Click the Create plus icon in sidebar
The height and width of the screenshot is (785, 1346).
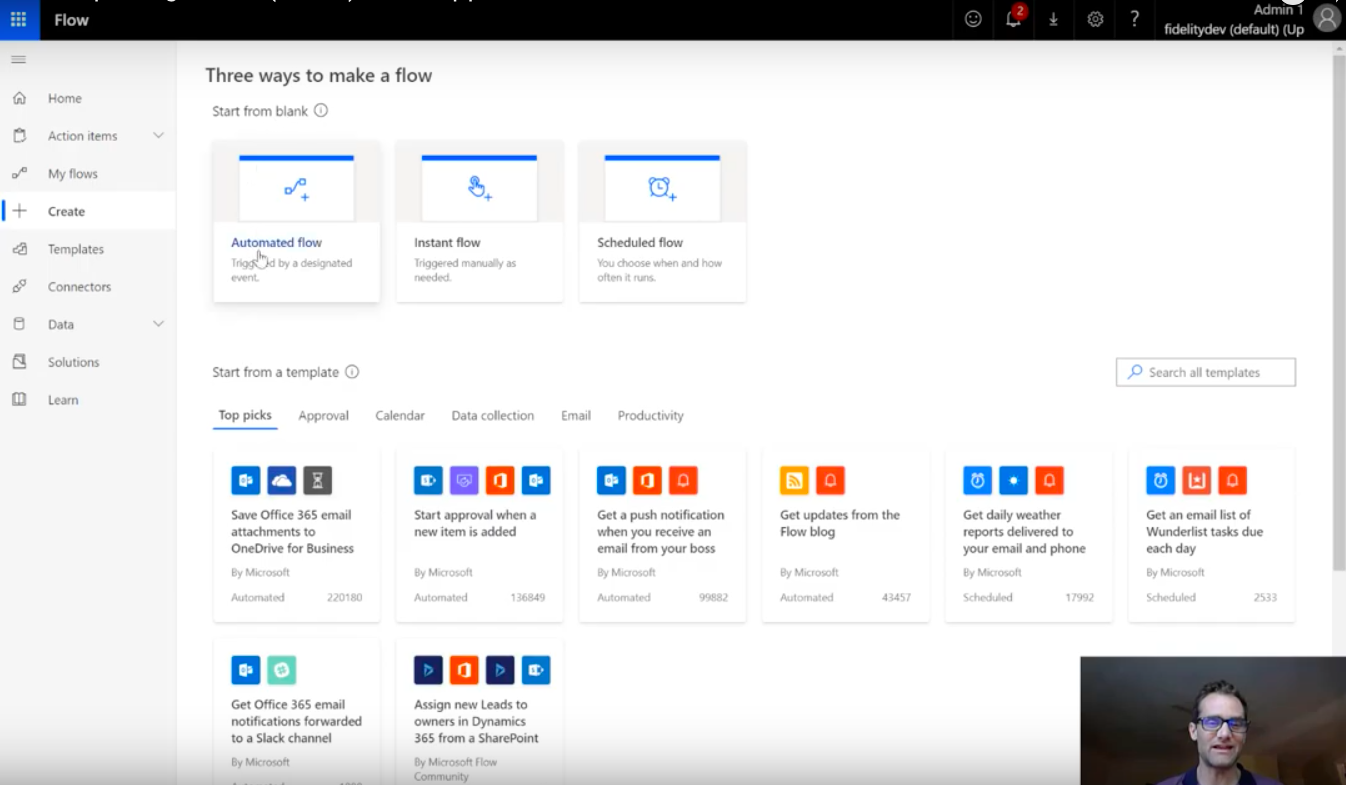point(19,211)
